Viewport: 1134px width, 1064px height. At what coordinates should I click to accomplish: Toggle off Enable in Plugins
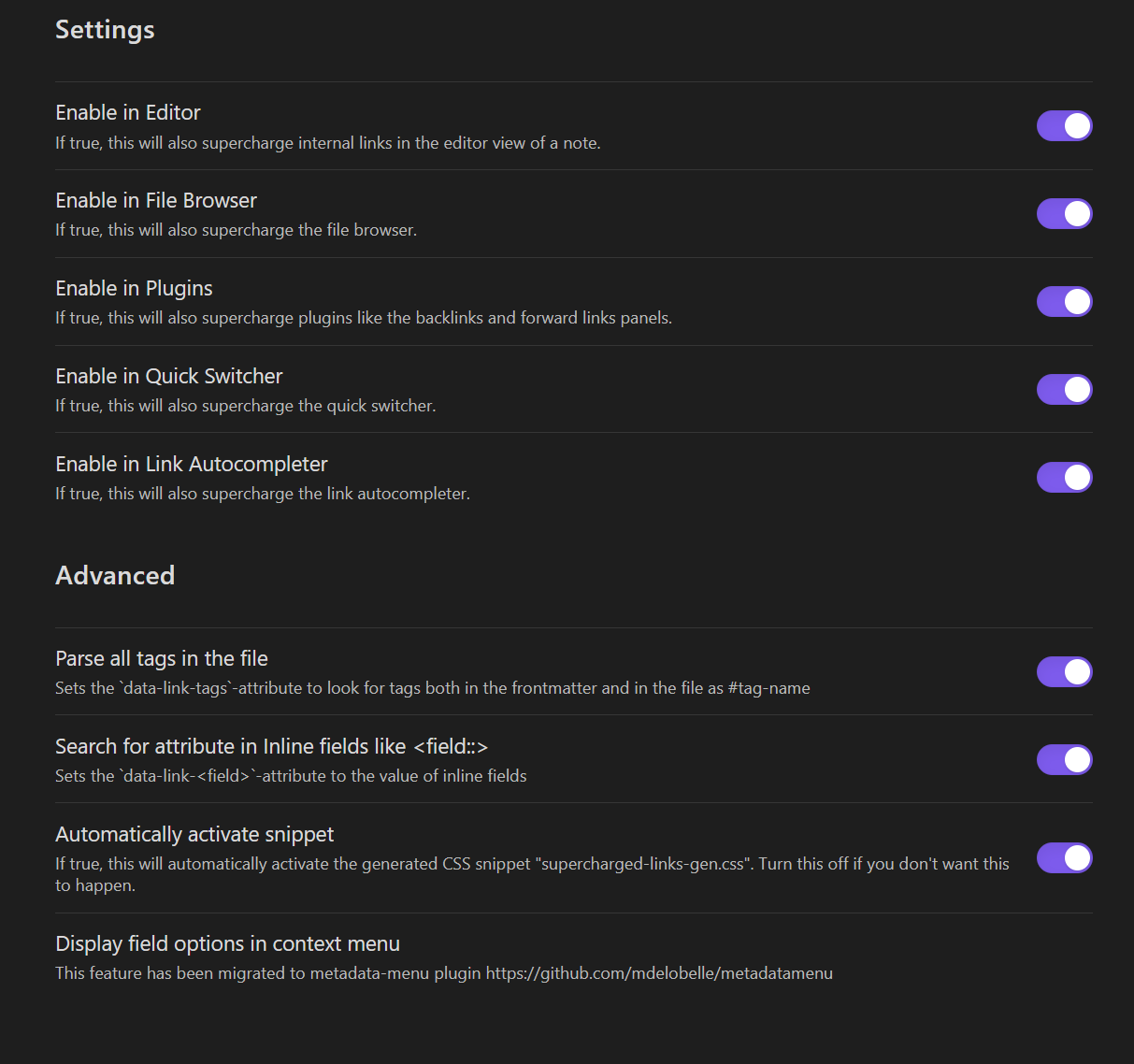click(x=1064, y=301)
